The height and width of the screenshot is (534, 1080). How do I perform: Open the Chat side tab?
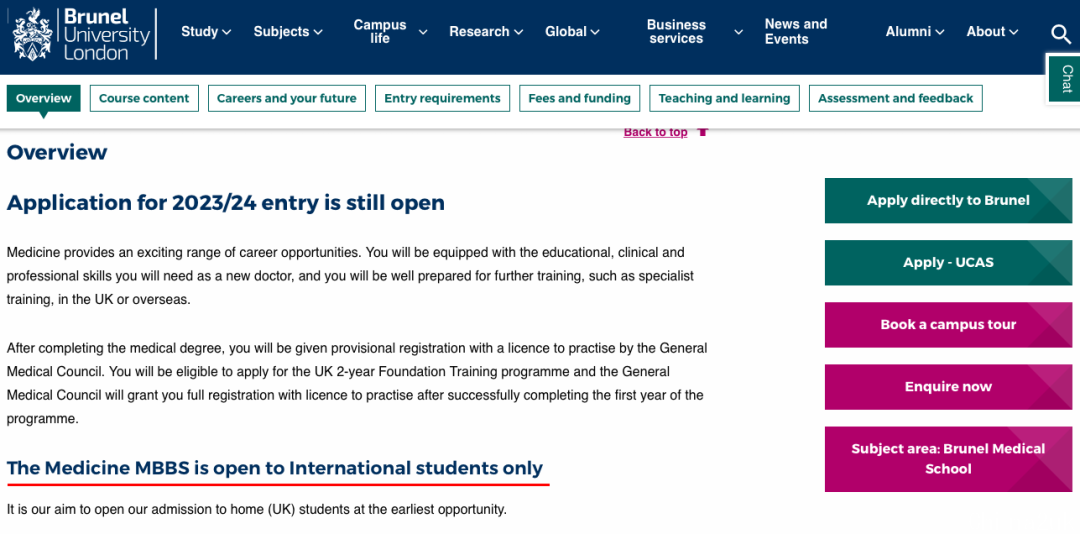1066,78
